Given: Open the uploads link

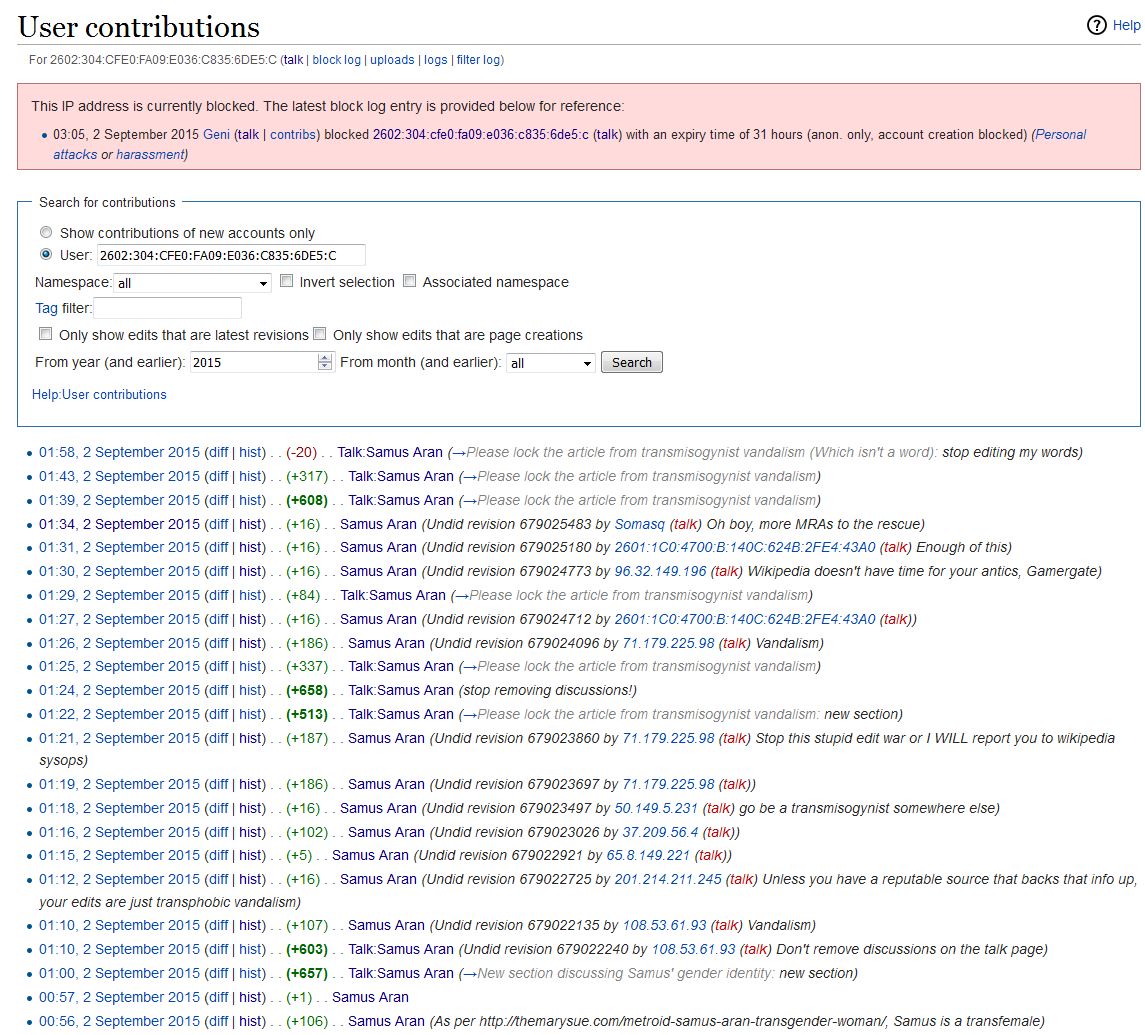Looking at the screenshot, I should (392, 60).
